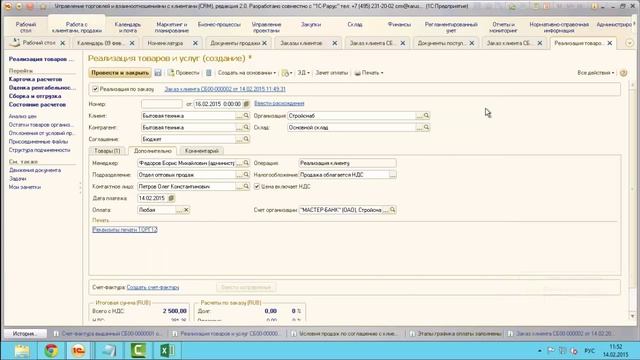640x360 pixels.
Task: Click the help question-mark icon
Action: pos(623,73)
